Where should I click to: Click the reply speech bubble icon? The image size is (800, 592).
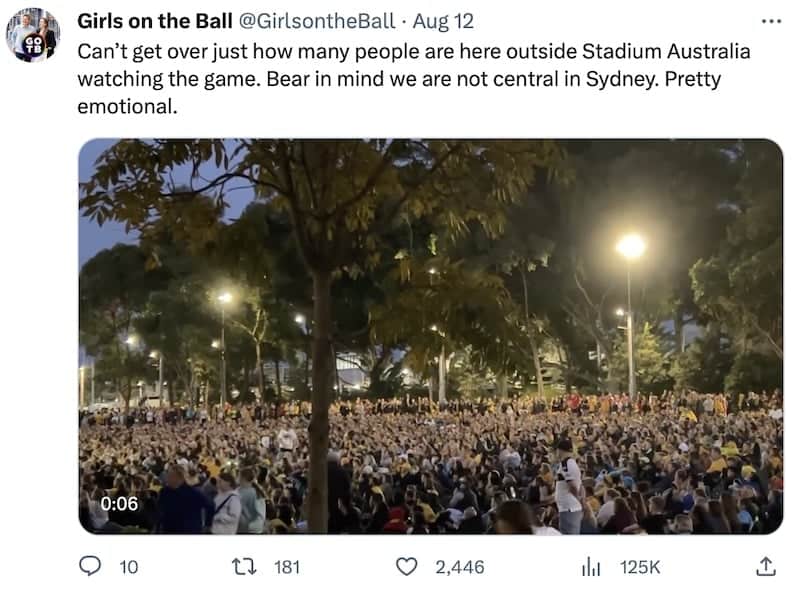(x=91, y=567)
